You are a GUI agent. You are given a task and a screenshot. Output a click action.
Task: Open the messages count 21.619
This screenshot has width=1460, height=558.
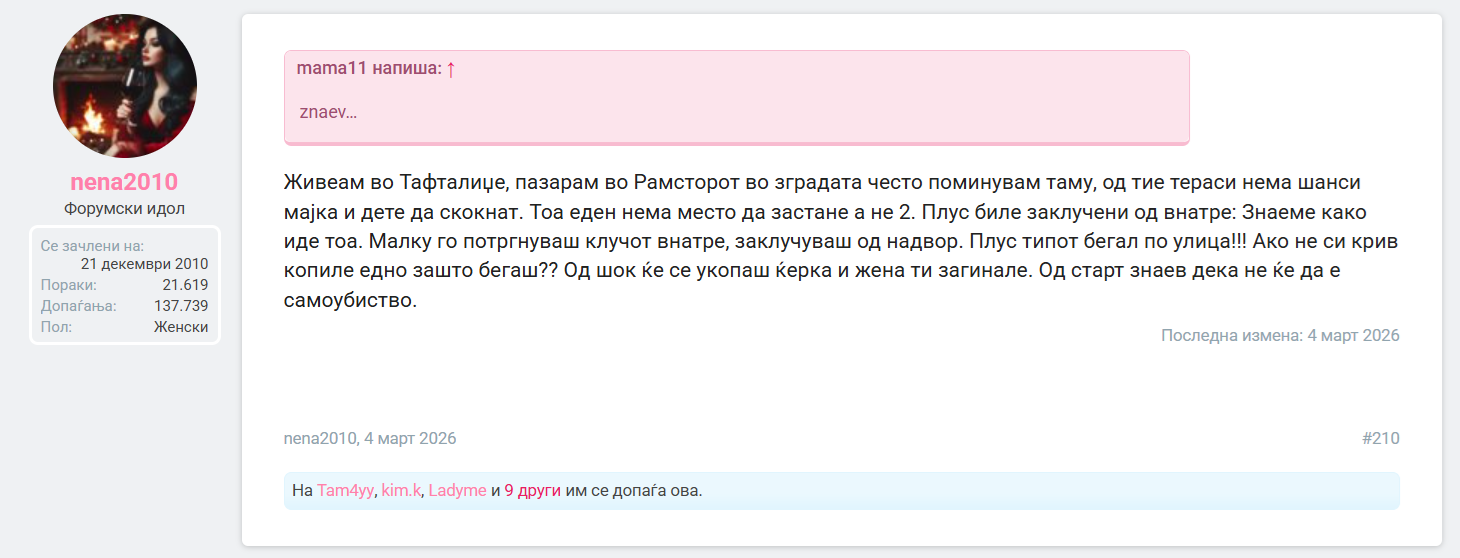tap(185, 285)
